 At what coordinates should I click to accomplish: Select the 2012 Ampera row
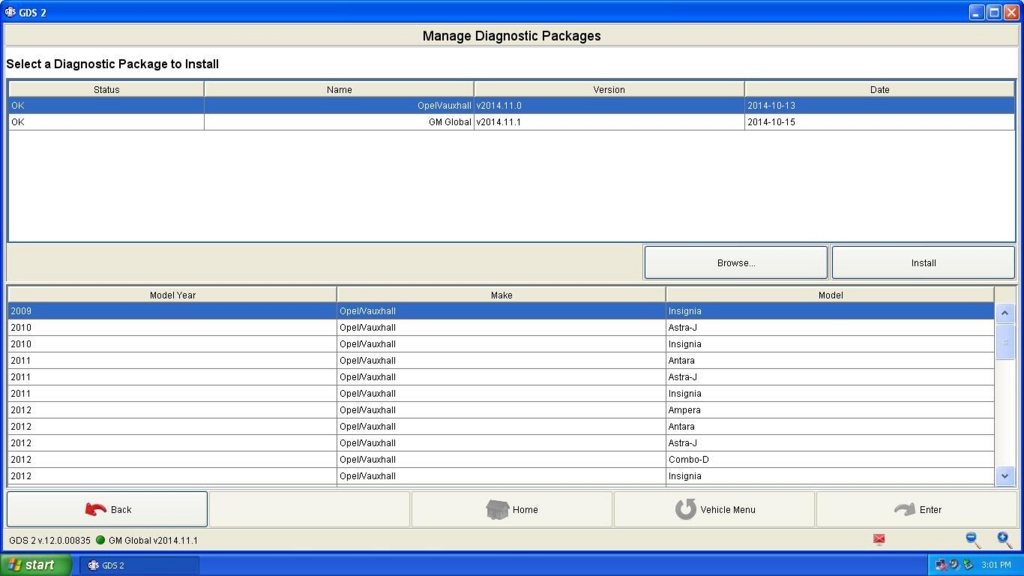point(501,410)
